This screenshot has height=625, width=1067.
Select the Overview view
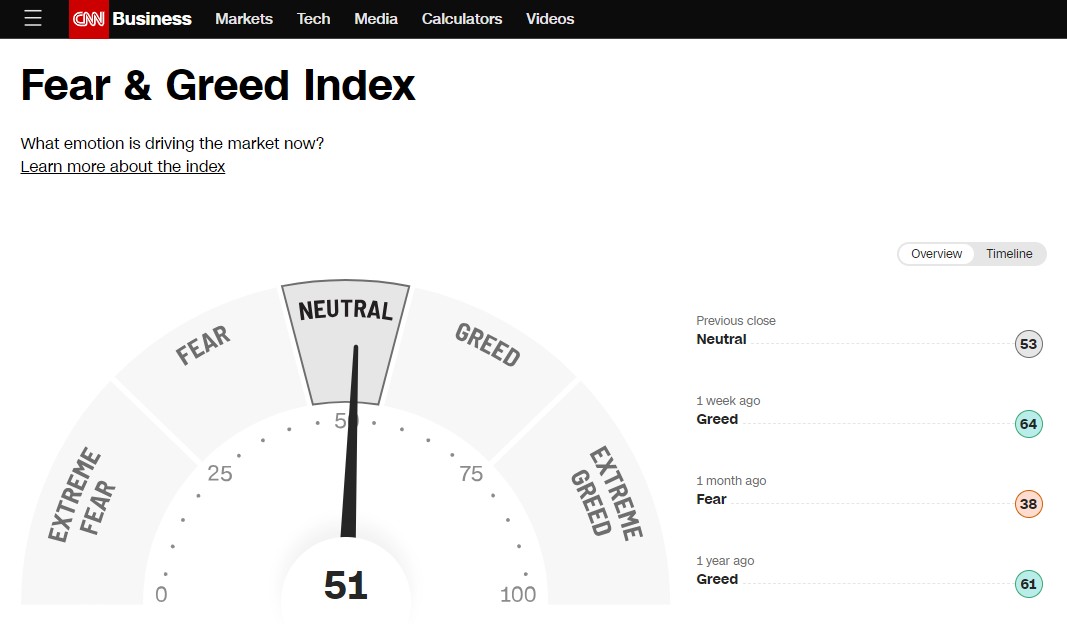(x=936, y=254)
